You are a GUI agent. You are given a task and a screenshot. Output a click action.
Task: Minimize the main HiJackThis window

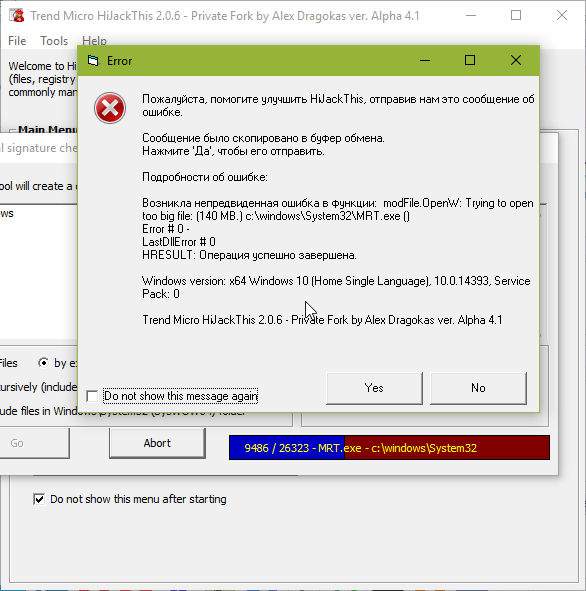[471, 15]
